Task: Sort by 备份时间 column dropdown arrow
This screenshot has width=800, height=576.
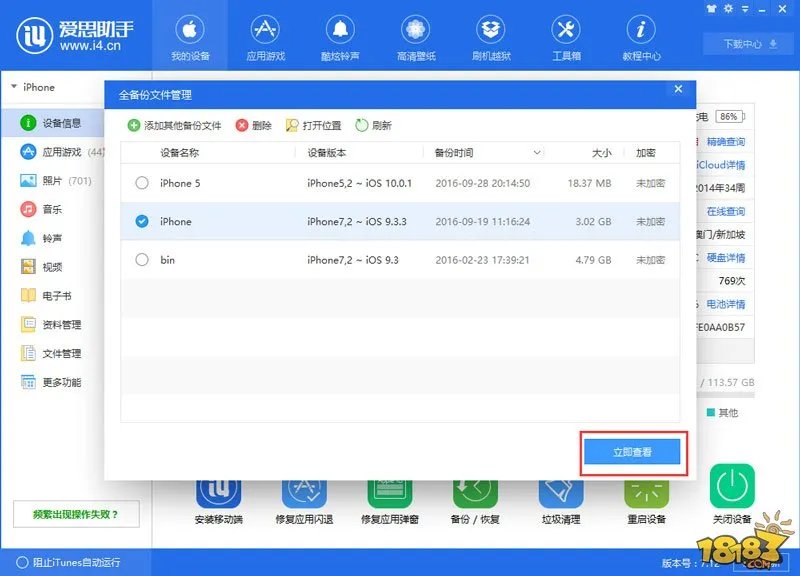Action: pos(537,153)
